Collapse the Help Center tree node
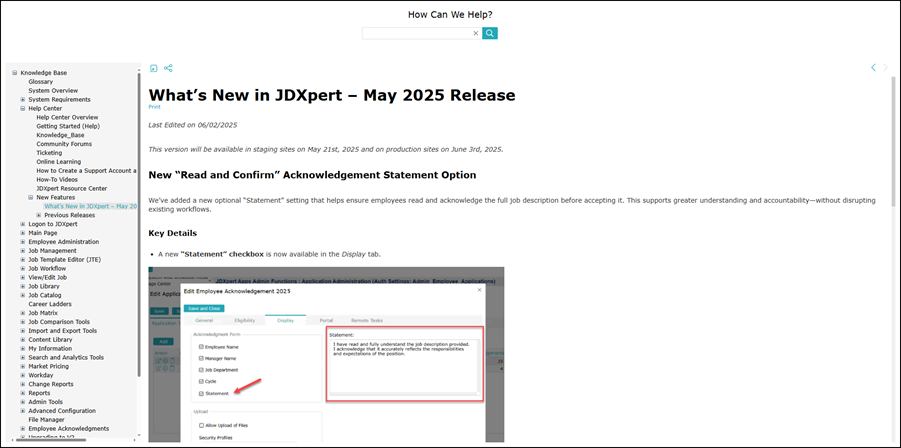The height and width of the screenshot is (448, 901). [23, 108]
